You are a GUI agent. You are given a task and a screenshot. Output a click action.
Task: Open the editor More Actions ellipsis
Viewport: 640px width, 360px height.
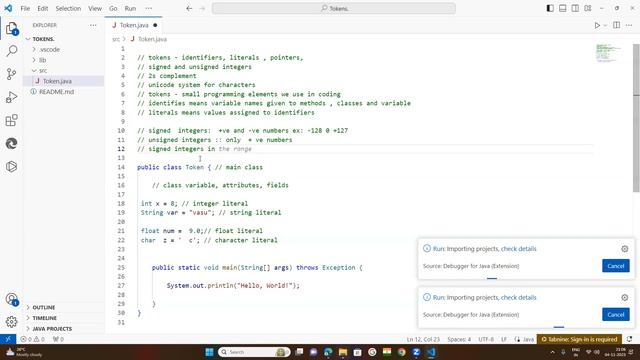(x=629, y=25)
